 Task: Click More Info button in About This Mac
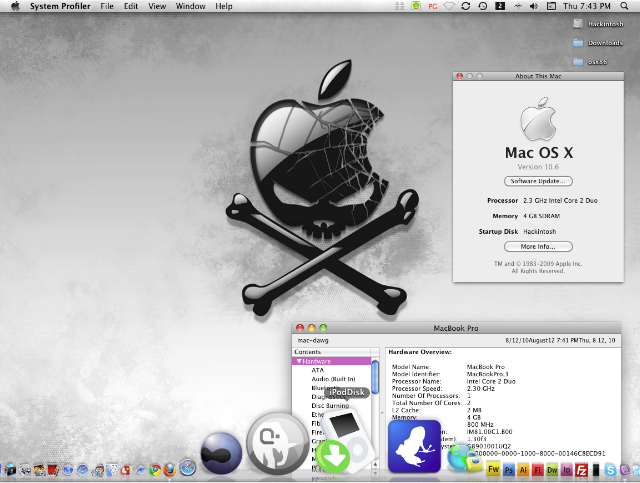538,247
